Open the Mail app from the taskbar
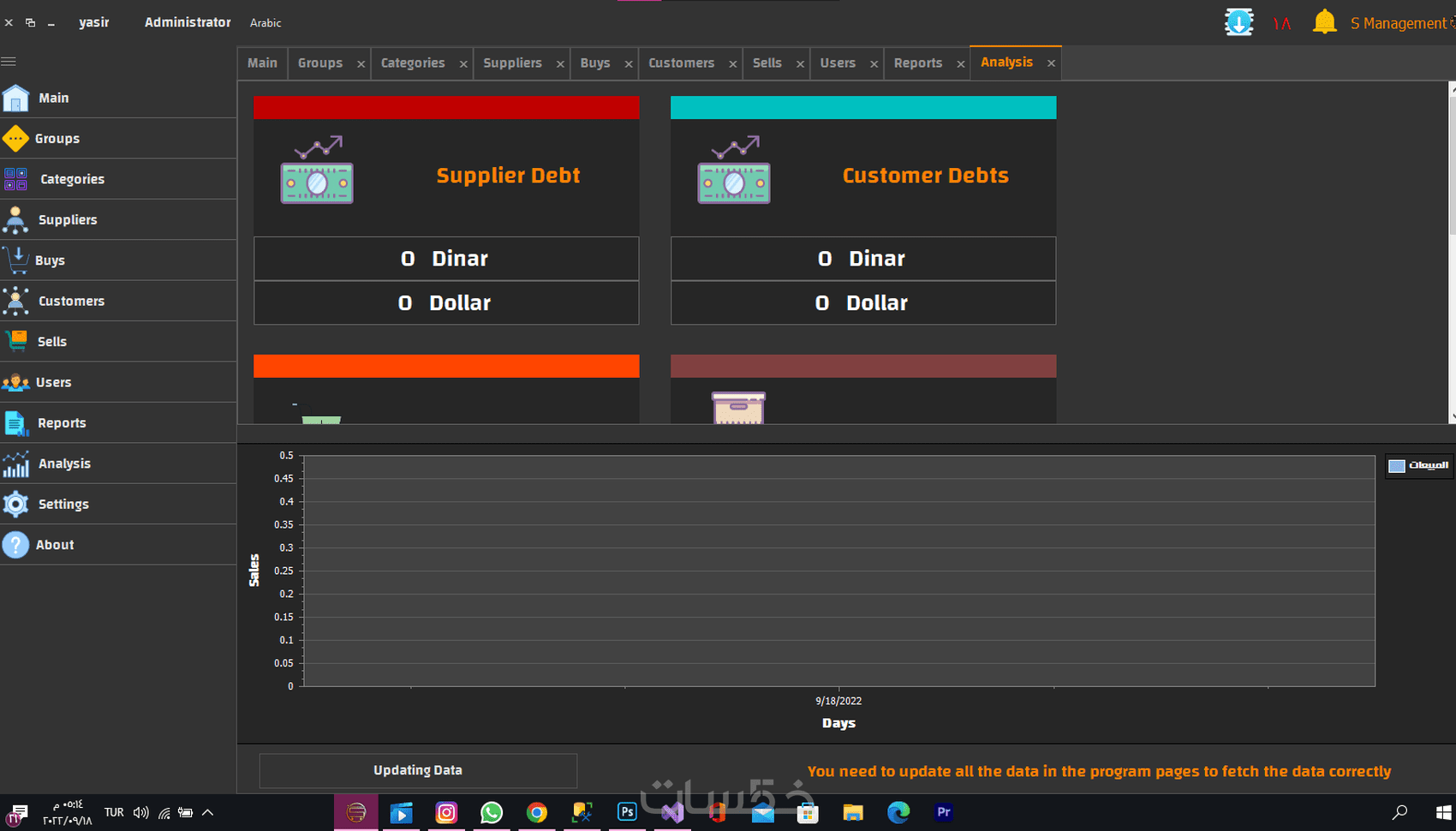 (x=762, y=812)
